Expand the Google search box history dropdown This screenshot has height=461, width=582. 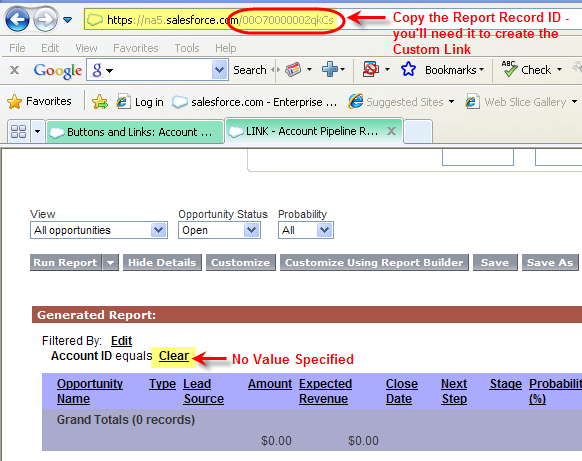click(x=219, y=70)
